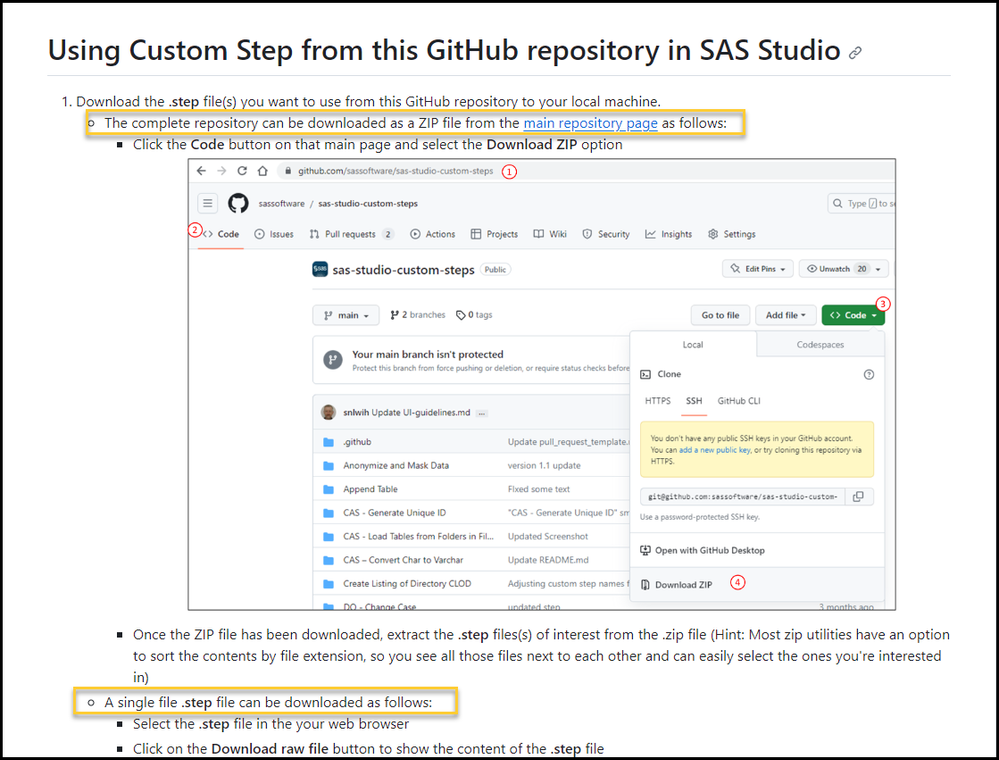This screenshot has height=760, width=999.
Task: Click the Clone help question-mark icon
Action: 868,375
